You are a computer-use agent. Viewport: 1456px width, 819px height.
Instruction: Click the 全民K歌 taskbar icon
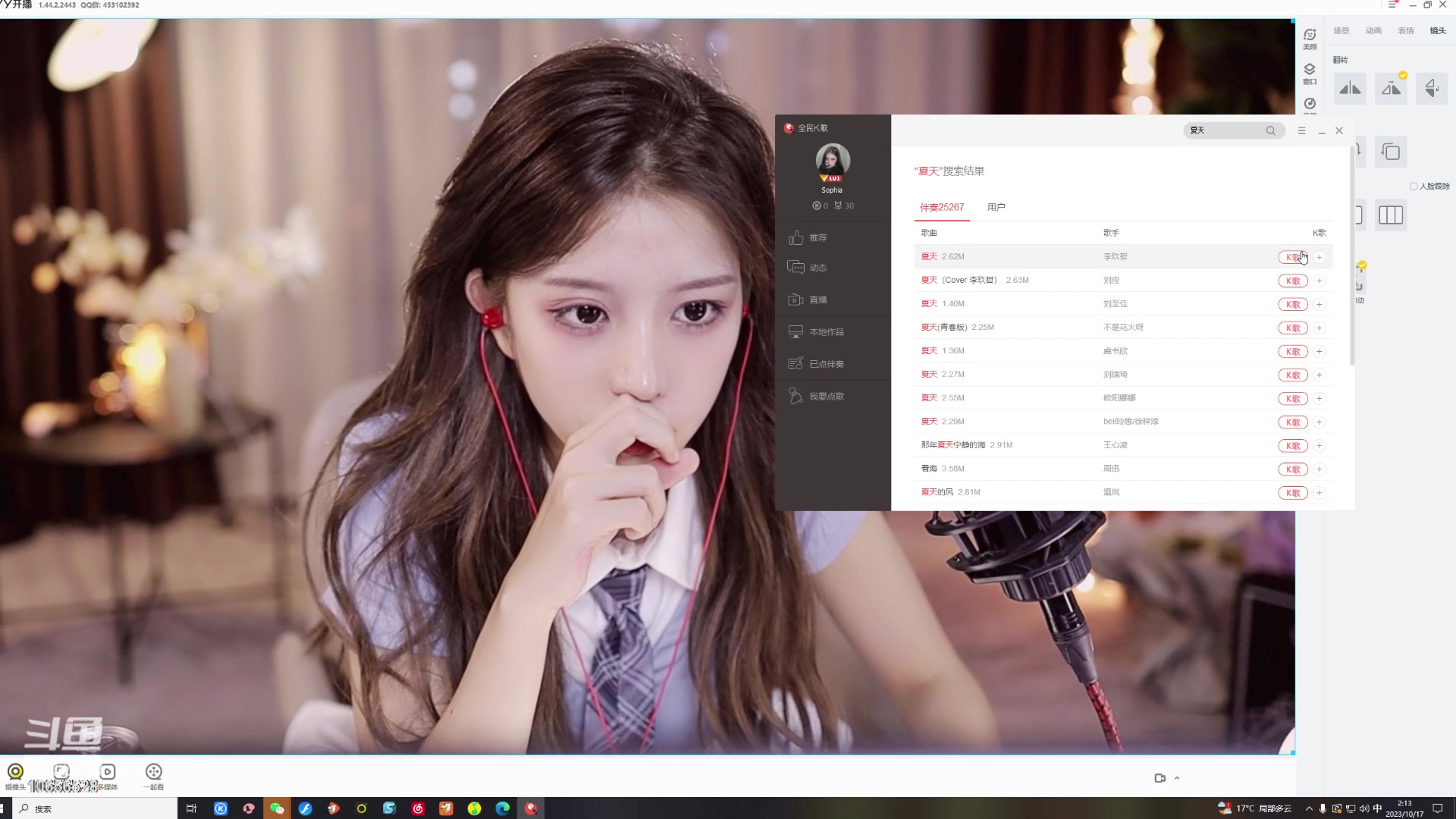point(531,808)
